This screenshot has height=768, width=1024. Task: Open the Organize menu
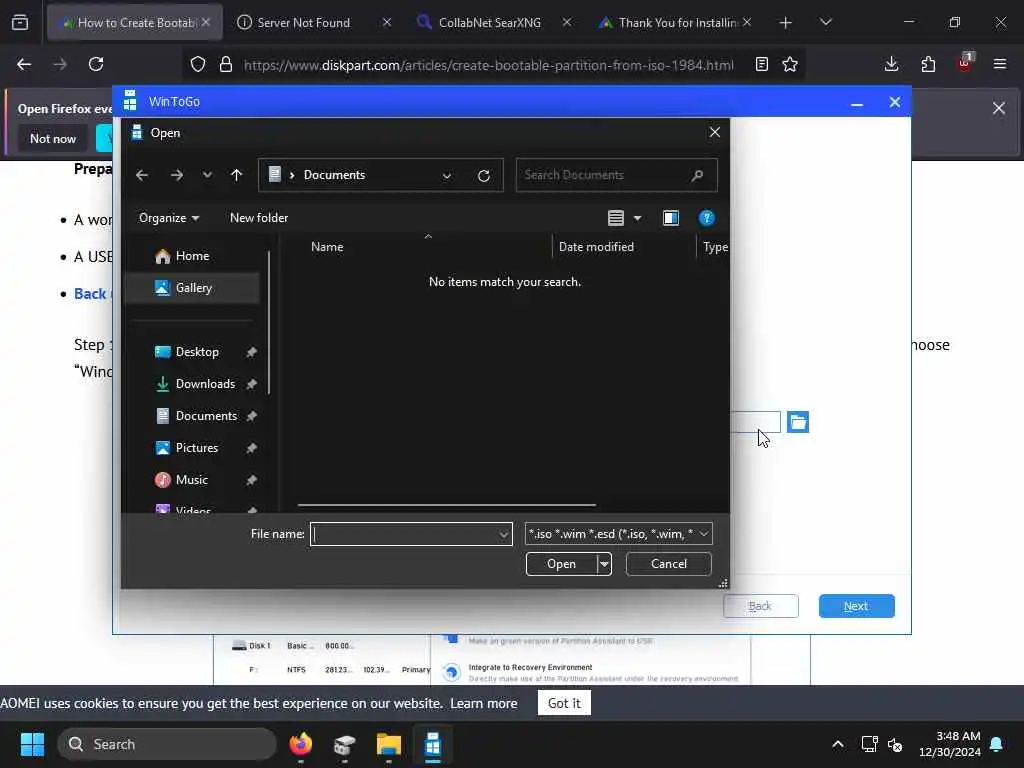pos(168,218)
